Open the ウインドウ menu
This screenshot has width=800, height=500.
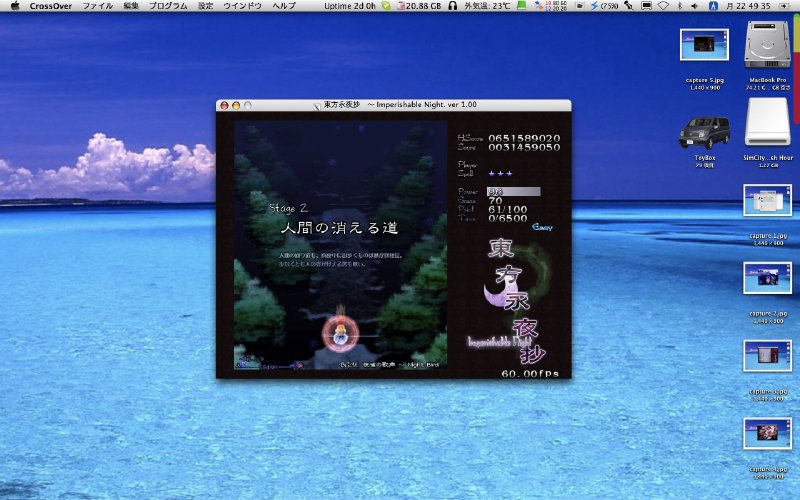242,6
